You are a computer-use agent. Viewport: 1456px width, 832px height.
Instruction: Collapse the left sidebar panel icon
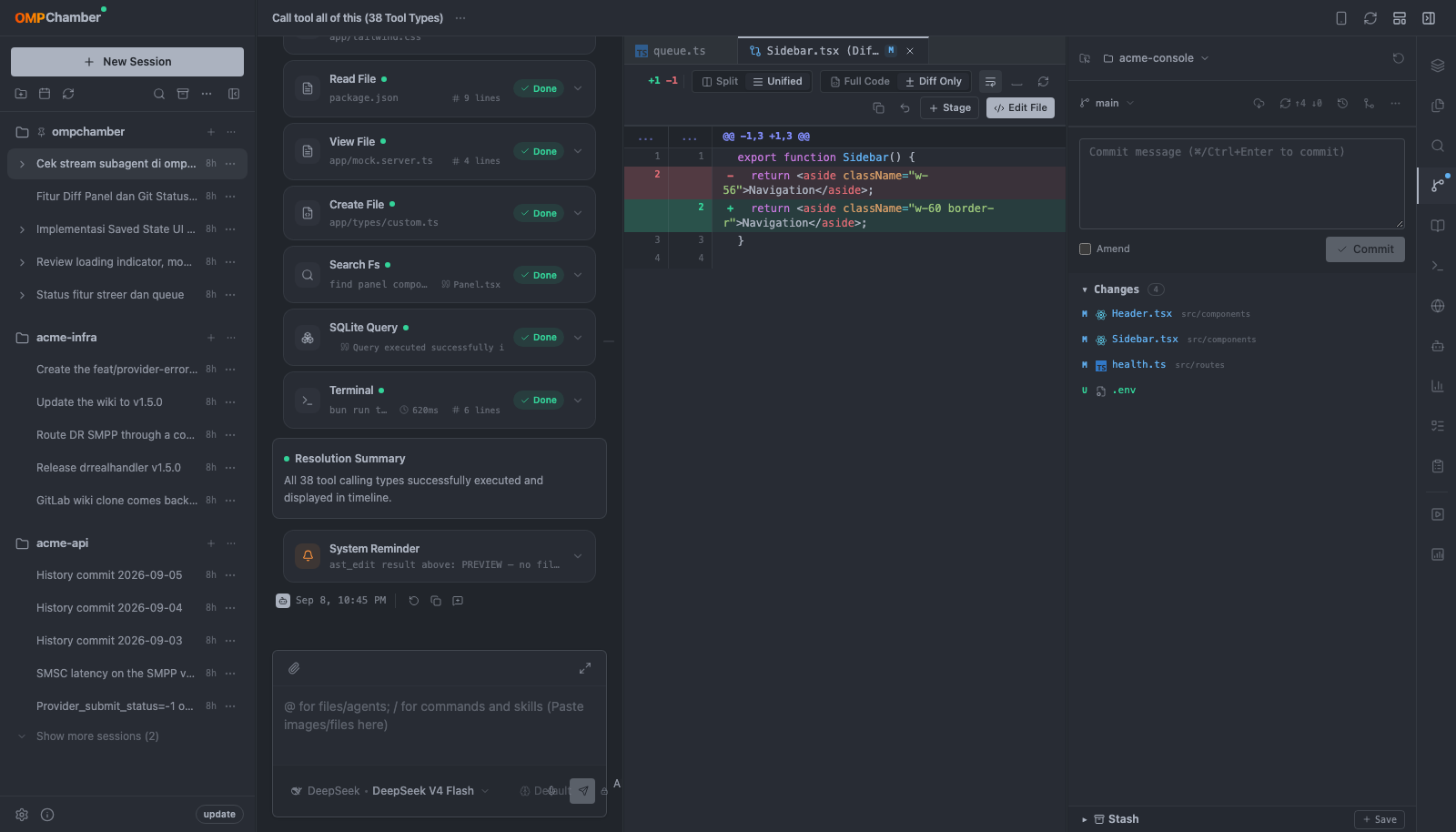click(234, 94)
